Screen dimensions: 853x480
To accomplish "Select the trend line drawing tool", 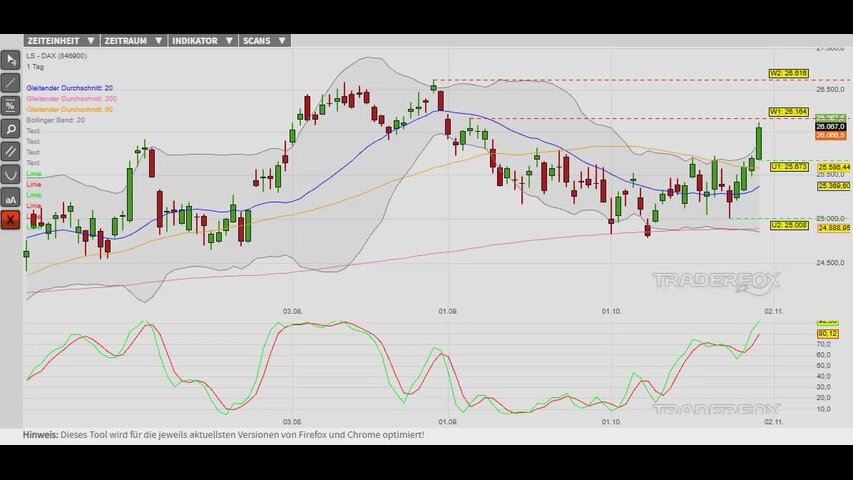I will pos(10,83).
